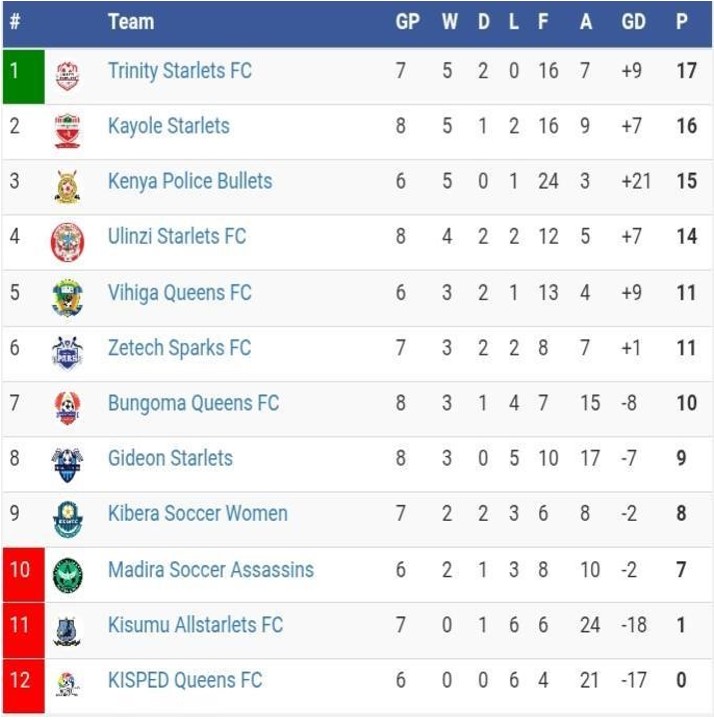Screen dimensions: 714x720
Task: Click the Kenya Police Bullets badge icon
Action: (x=67, y=185)
